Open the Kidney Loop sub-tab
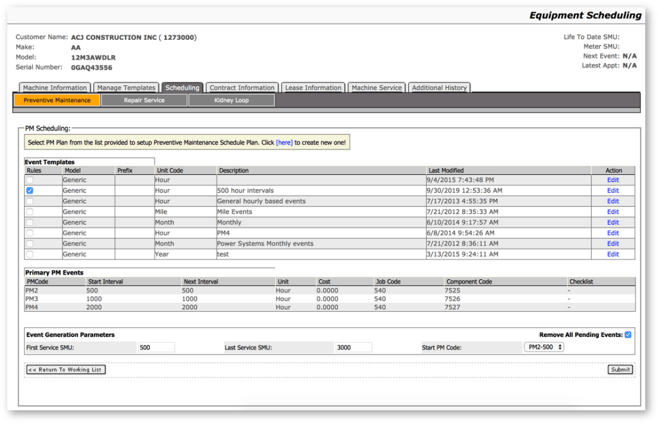 coord(230,100)
